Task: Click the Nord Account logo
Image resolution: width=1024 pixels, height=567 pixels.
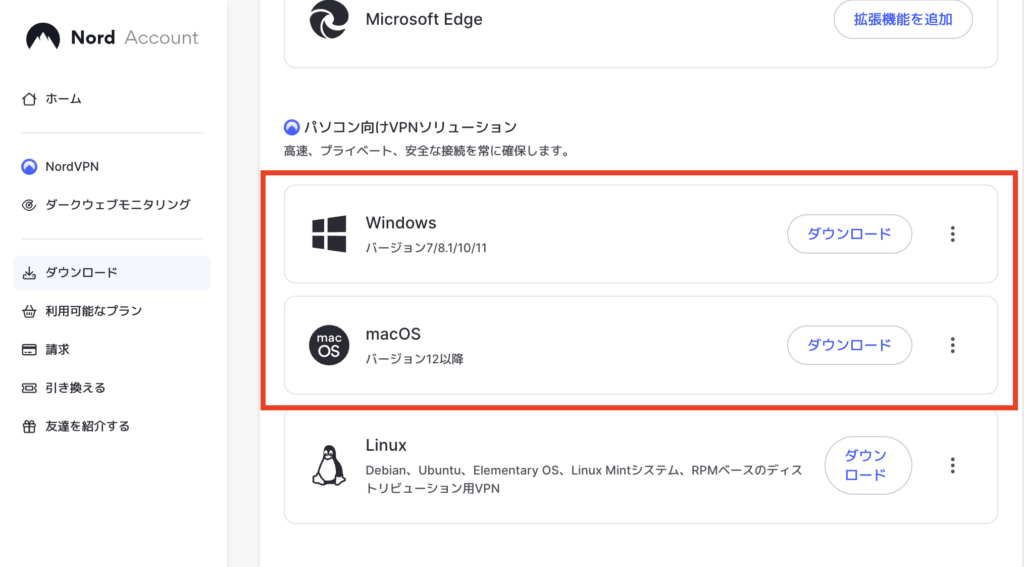Action: click(x=111, y=38)
